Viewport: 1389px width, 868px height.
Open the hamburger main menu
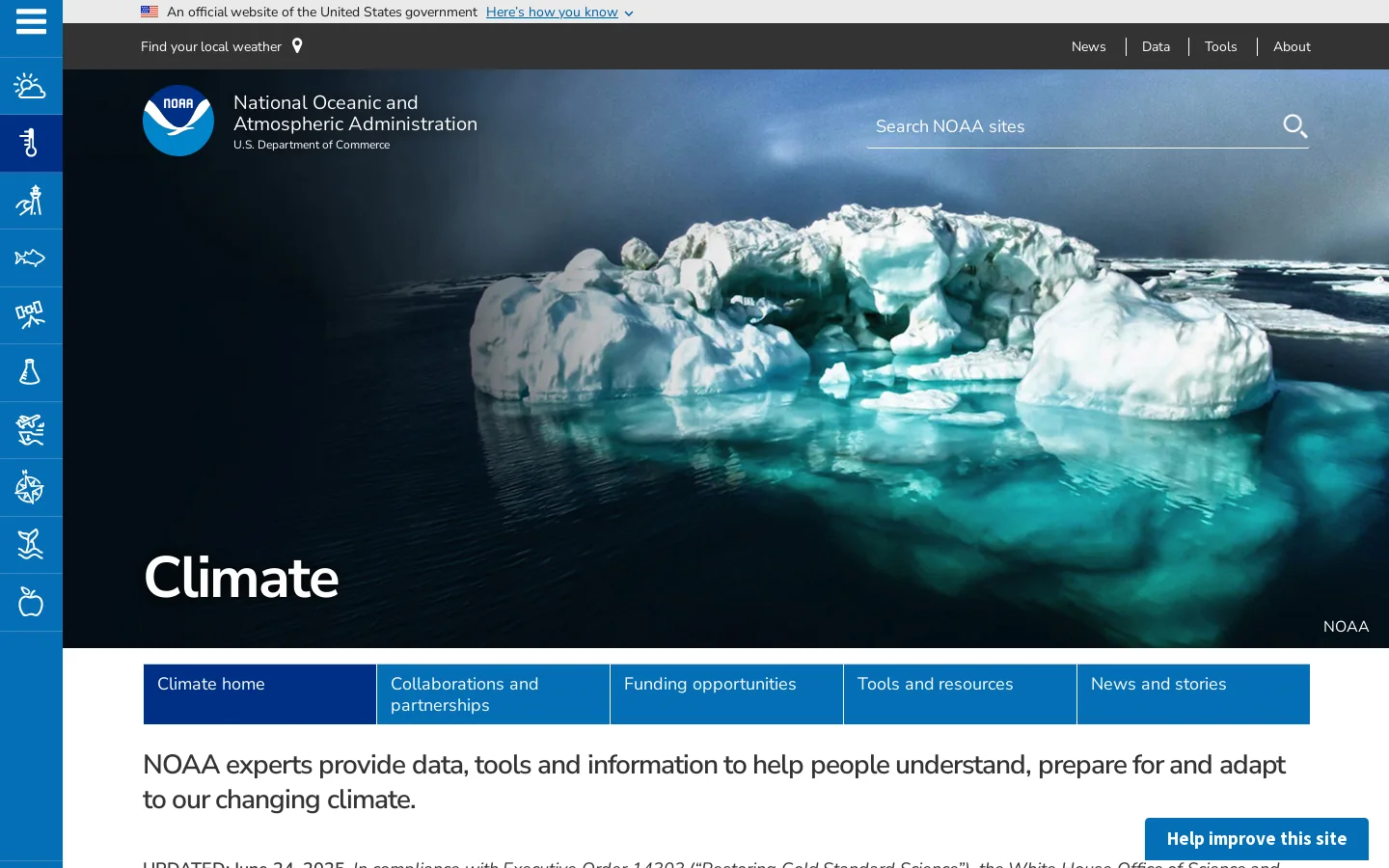click(31, 21)
